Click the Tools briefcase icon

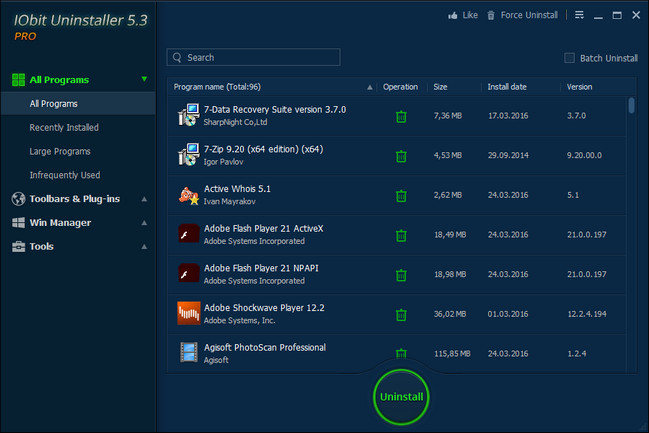tap(18, 247)
